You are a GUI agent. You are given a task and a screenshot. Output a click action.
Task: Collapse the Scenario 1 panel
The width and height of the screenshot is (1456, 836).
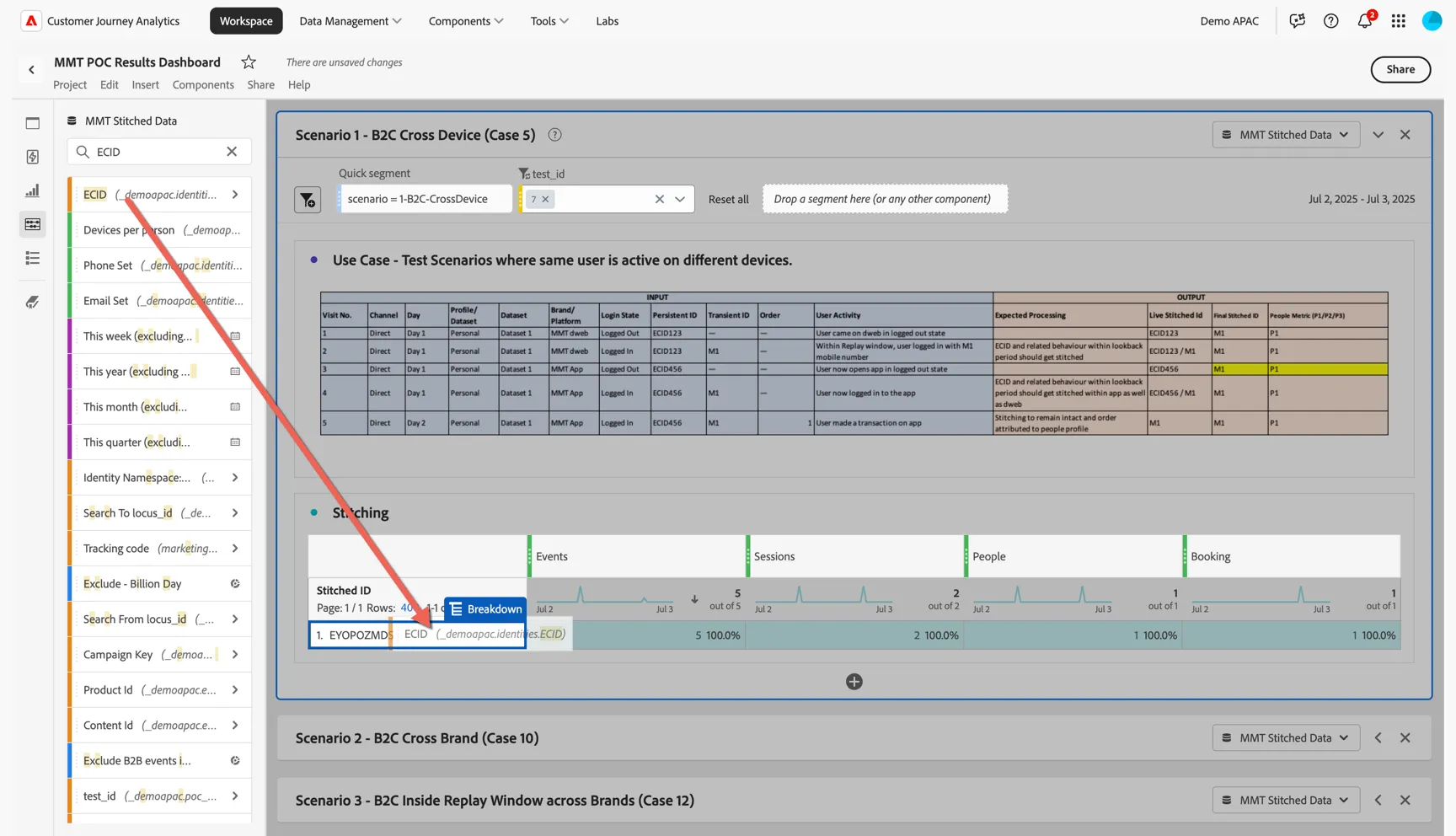(1378, 135)
